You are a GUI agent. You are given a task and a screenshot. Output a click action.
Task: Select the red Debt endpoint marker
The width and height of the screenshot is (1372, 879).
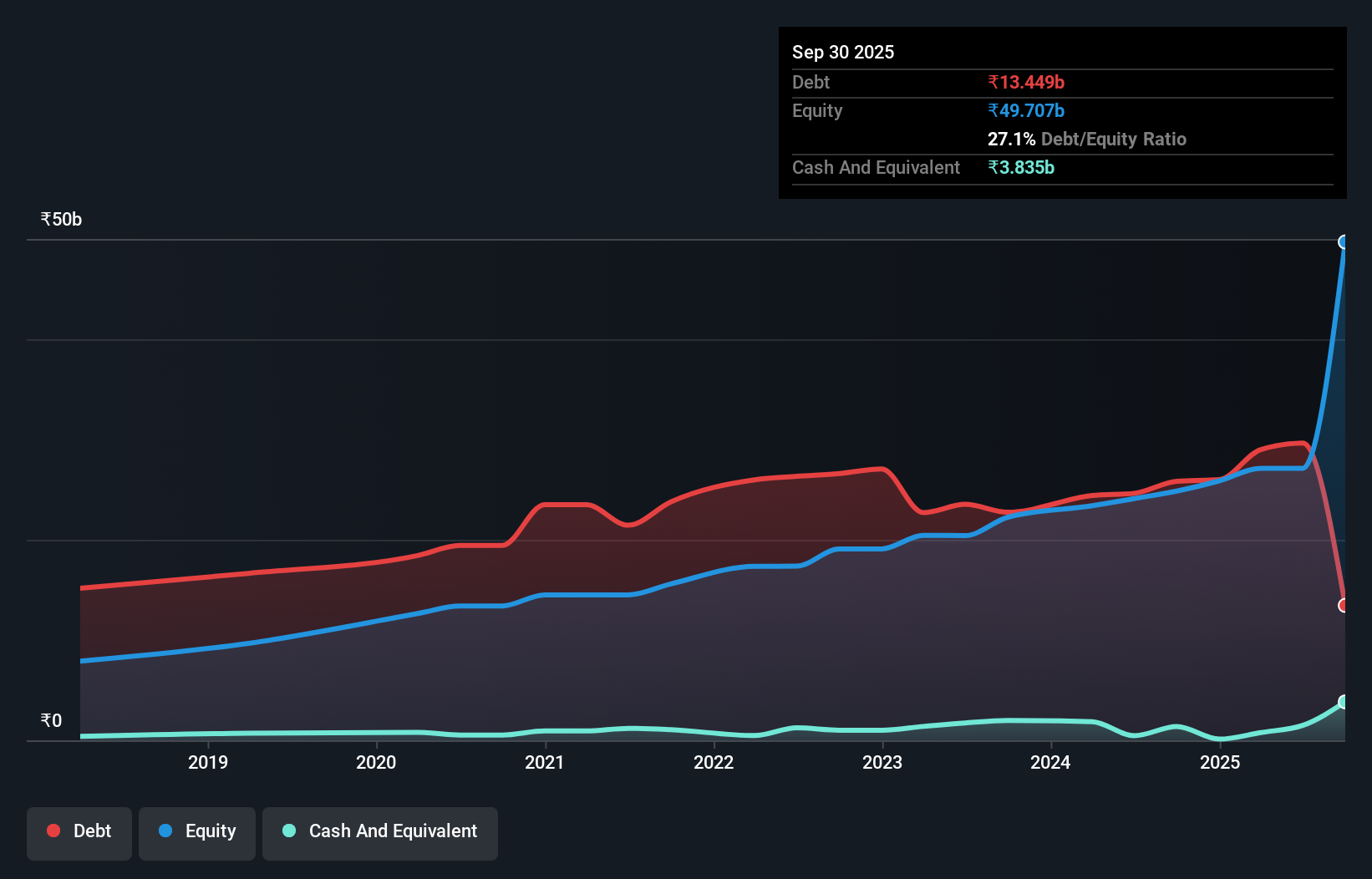(1344, 607)
